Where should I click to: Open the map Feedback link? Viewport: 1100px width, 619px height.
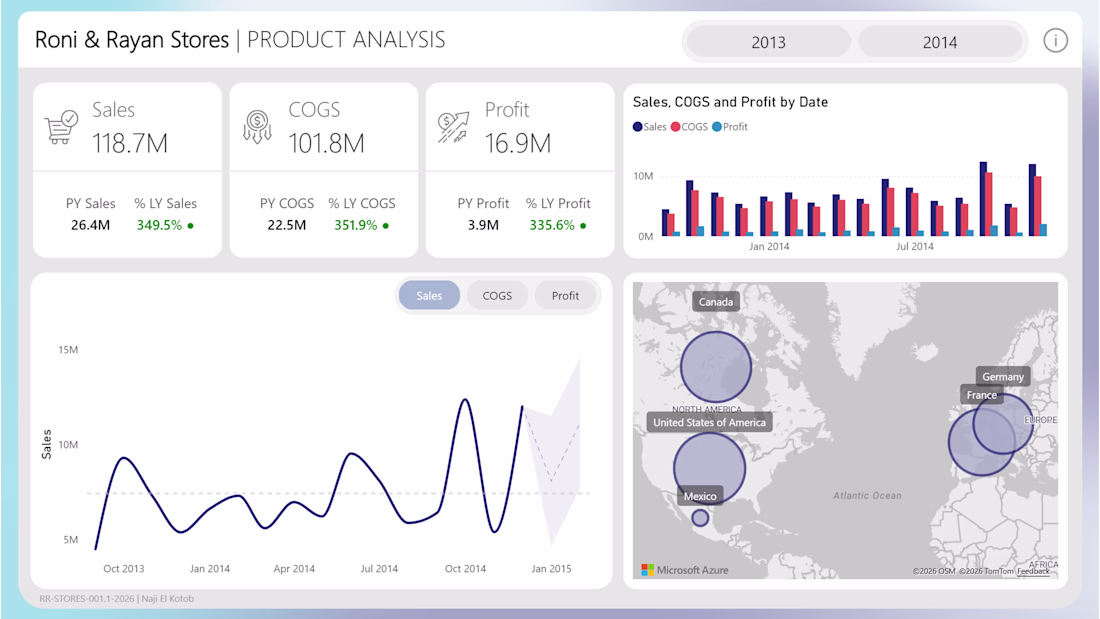coord(1033,571)
